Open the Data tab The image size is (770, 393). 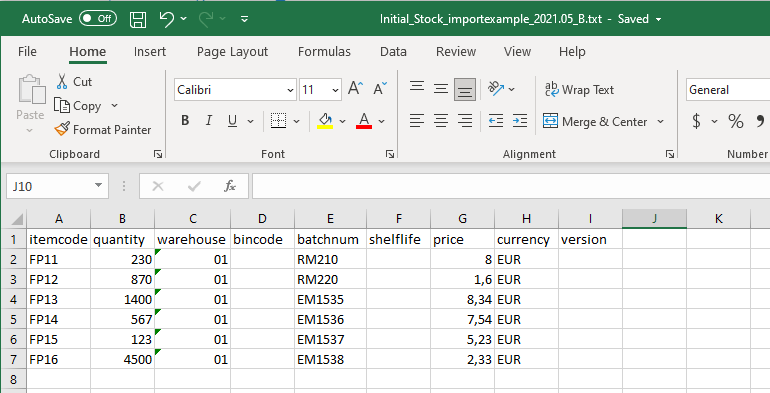pyautogui.click(x=393, y=52)
